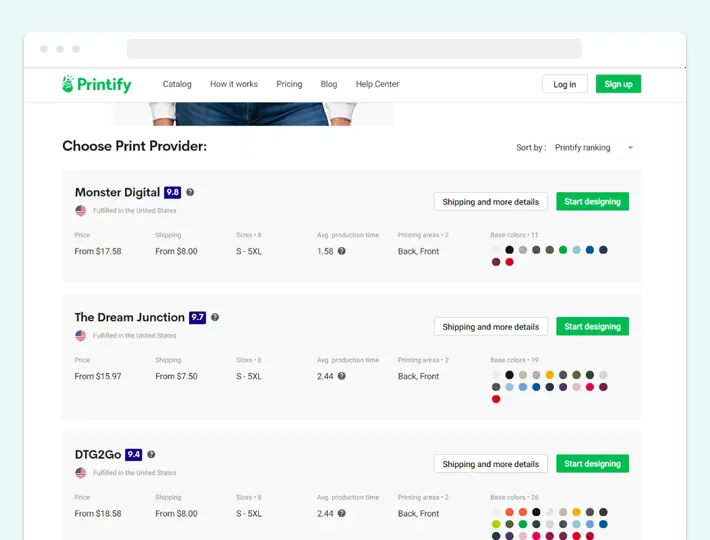Click the US flag under Monster Digital
The height and width of the screenshot is (540, 710).
(x=81, y=210)
